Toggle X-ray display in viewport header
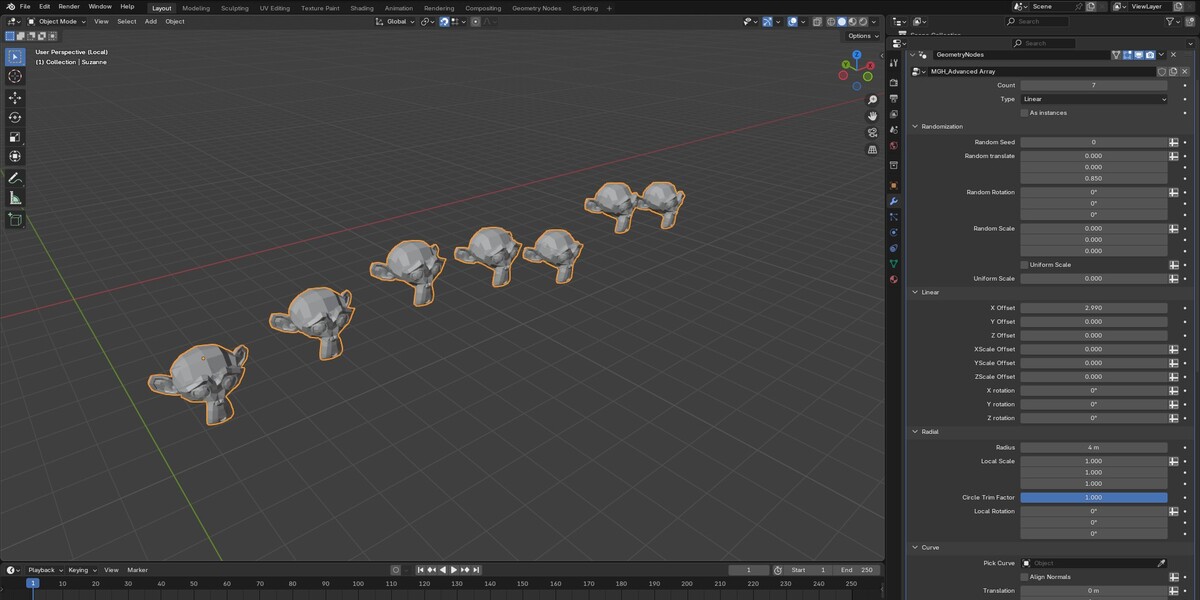The height and width of the screenshot is (600, 1200). 818,21
